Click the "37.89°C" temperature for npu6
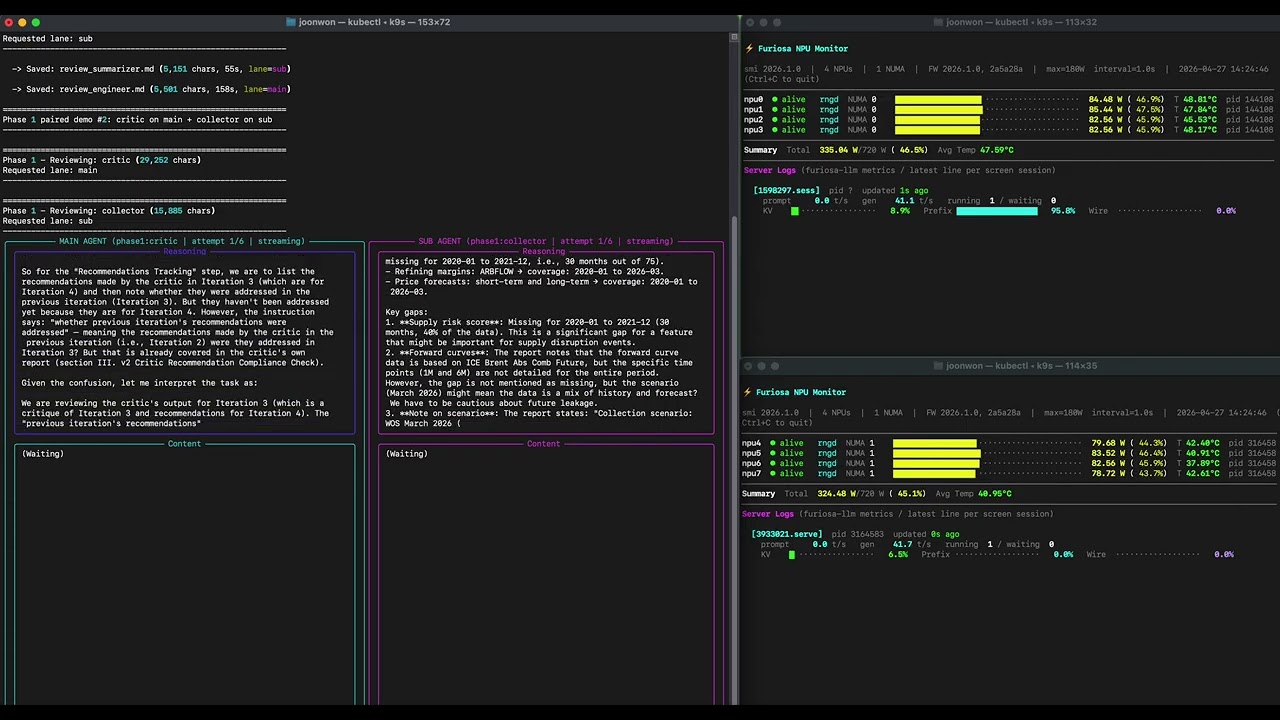 click(1203, 463)
